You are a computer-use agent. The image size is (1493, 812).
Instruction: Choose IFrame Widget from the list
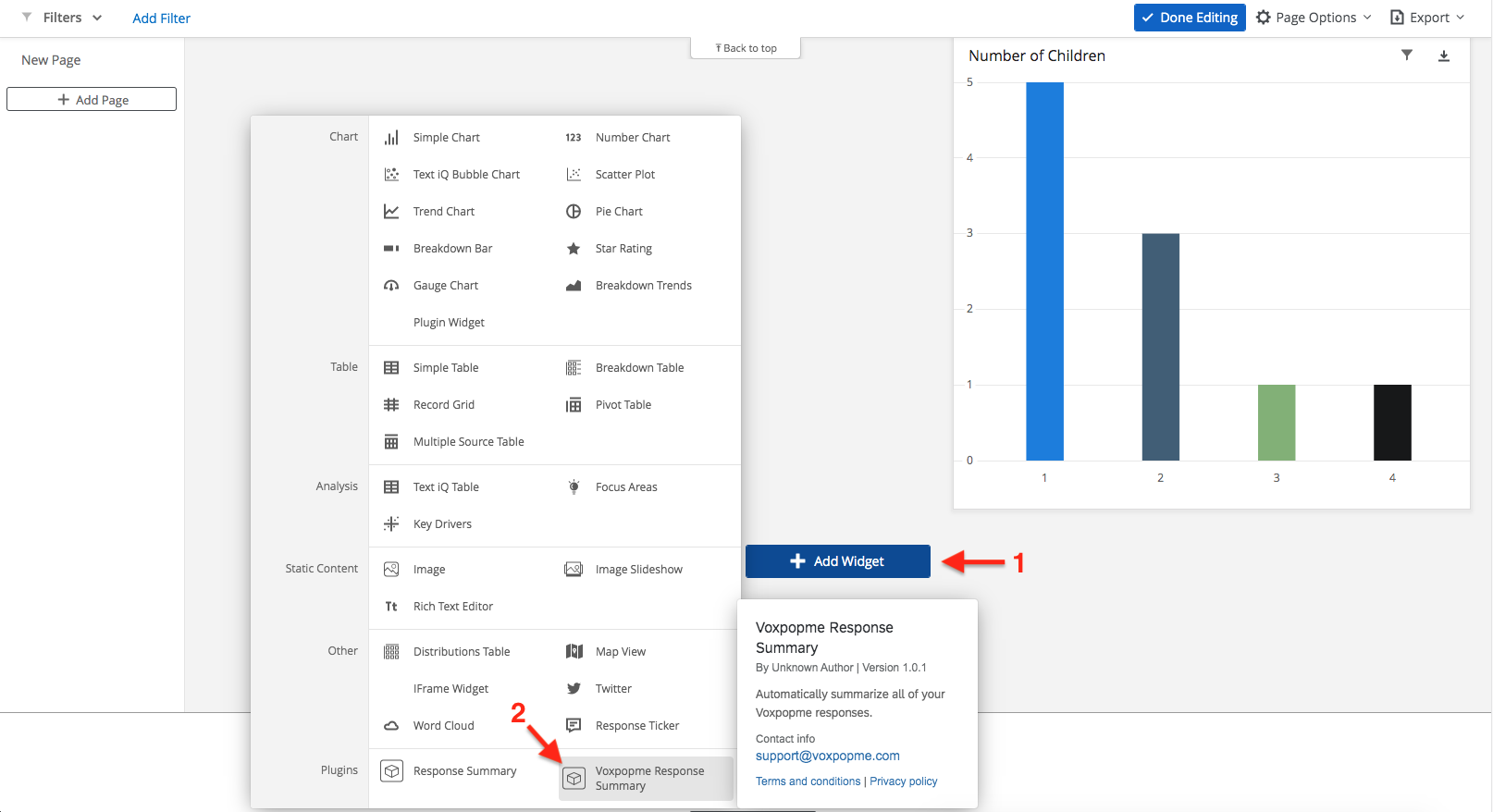(x=450, y=689)
